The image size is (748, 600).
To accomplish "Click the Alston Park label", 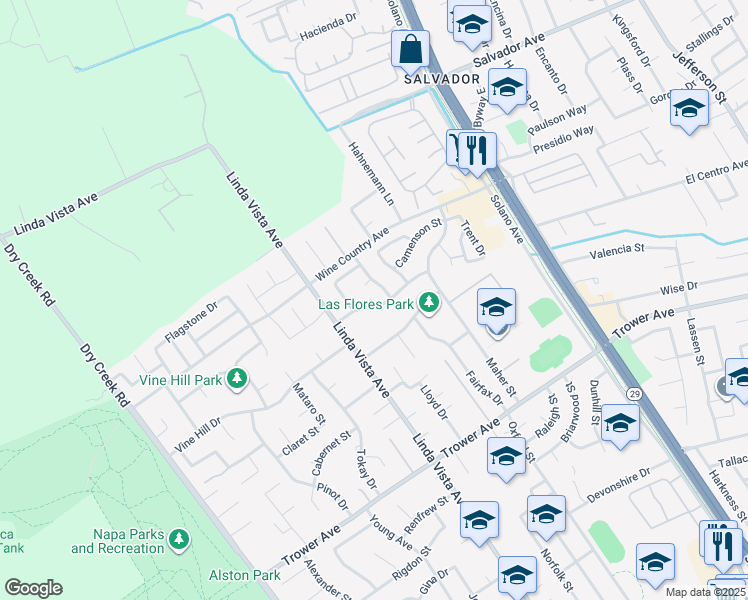I will [245, 575].
